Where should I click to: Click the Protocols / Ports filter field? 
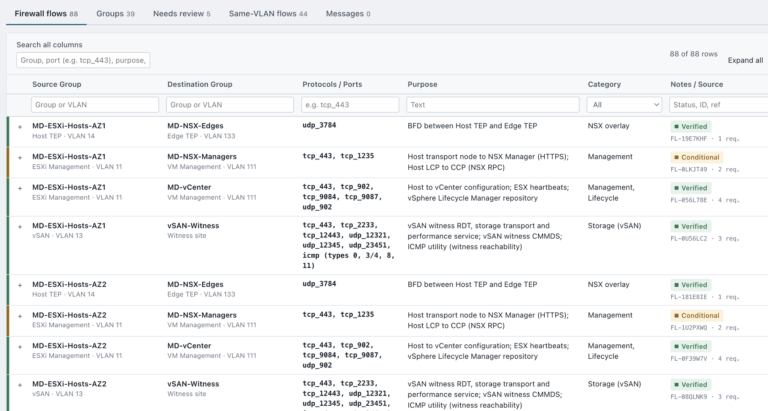pyautogui.click(x=350, y=104)
